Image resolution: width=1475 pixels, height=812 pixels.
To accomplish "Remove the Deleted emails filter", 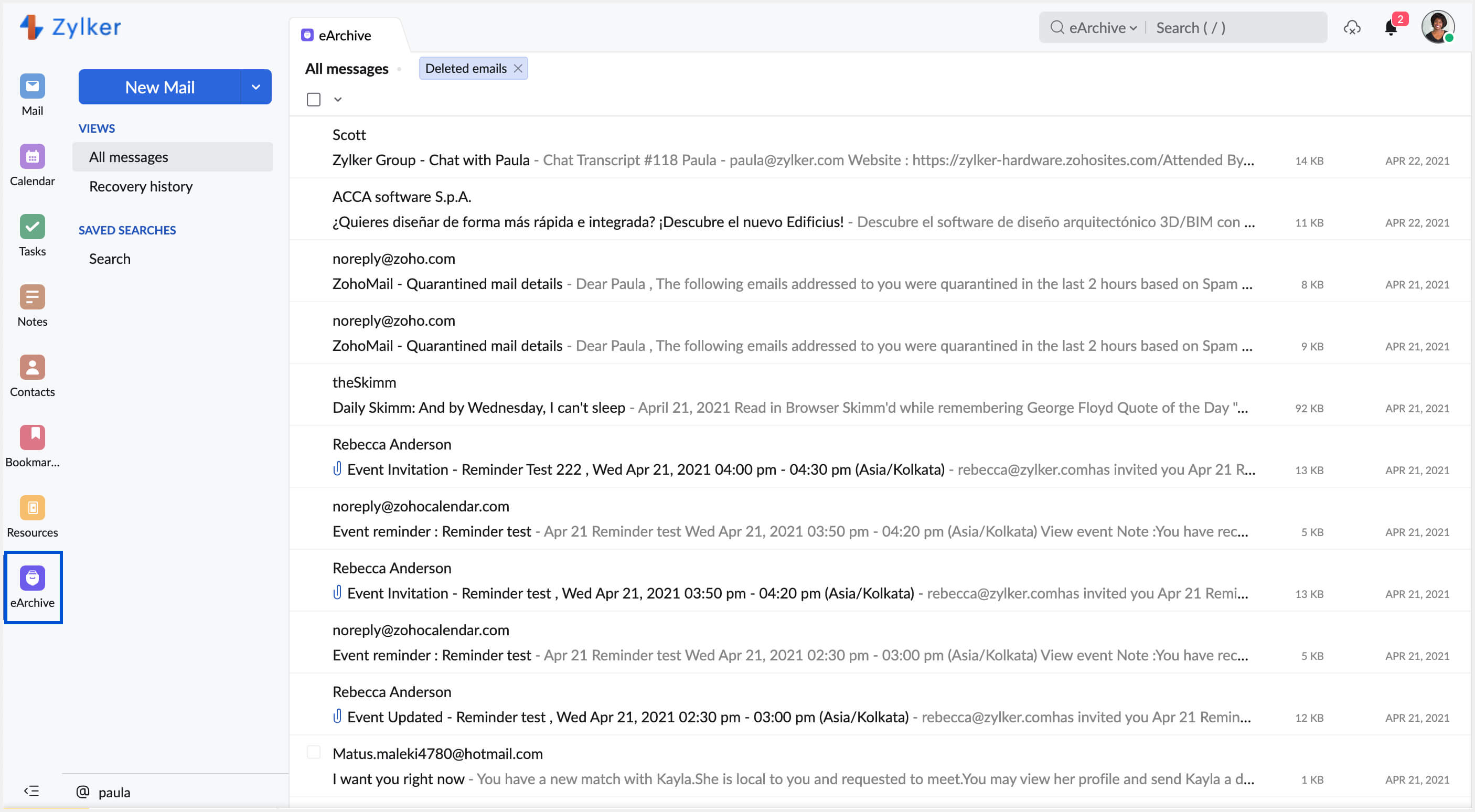I will (x=518, y=69).
